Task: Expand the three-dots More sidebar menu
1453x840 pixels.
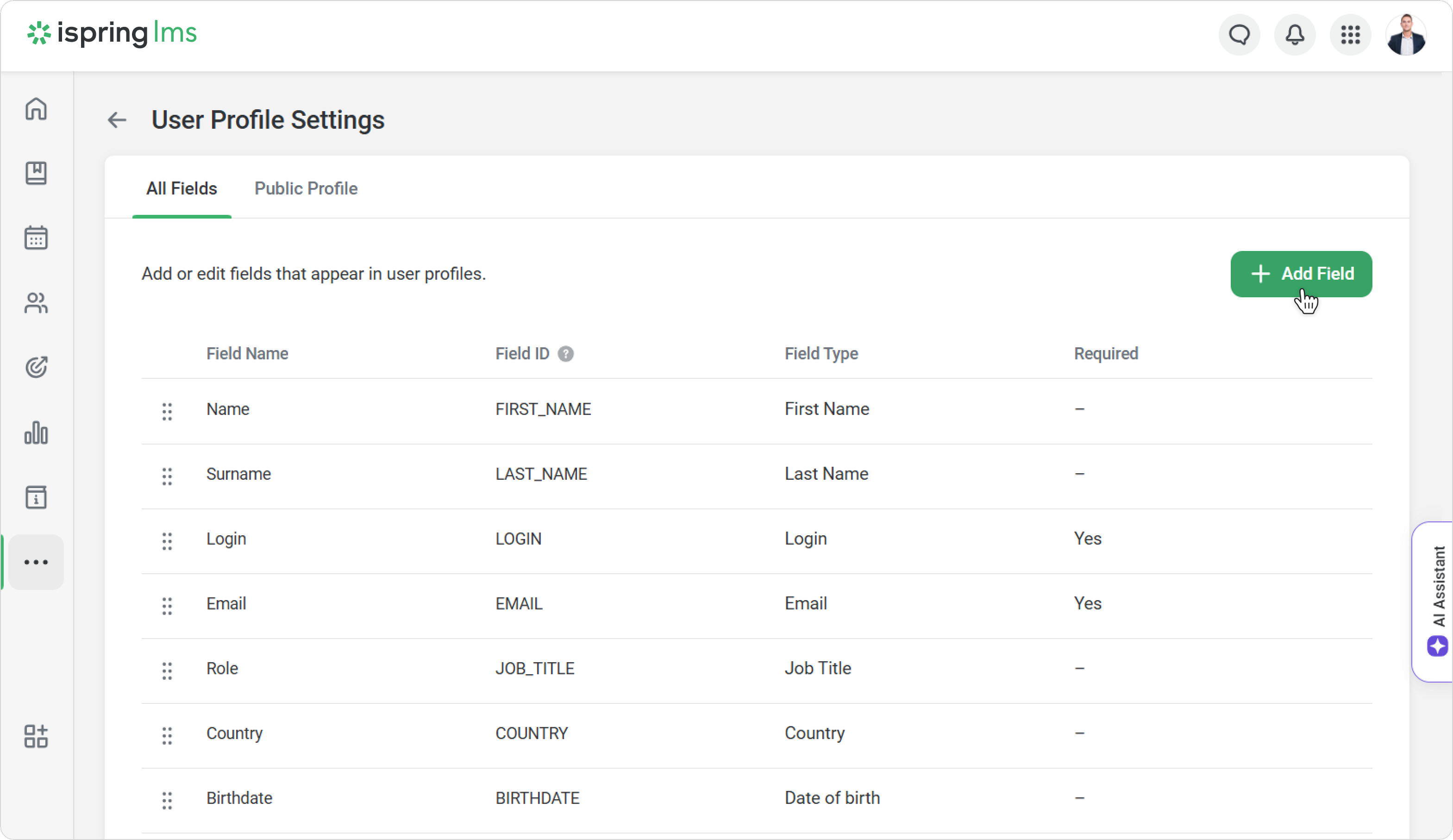Action: click(x=36, y=562)
